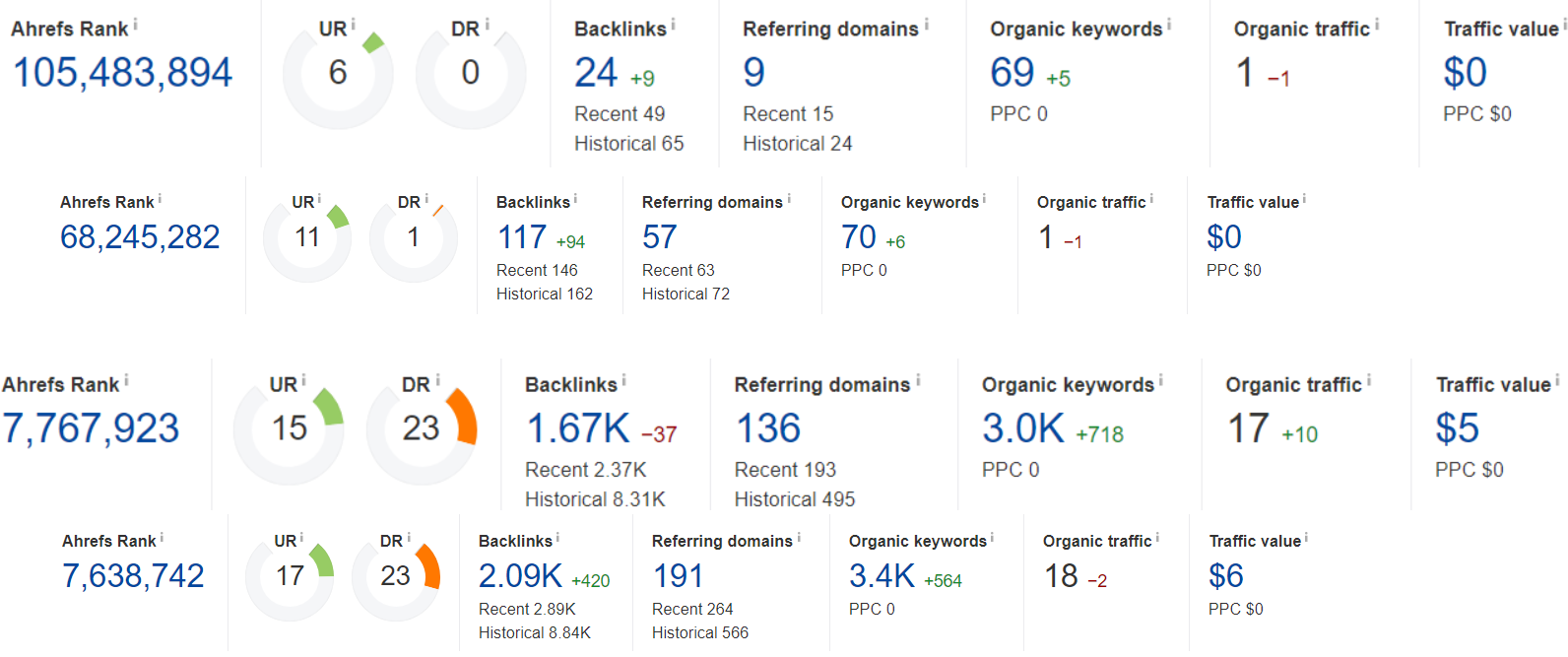Click the "Recent 193" referring domains text
The image size is (1568, 657).
click(785, 470)
